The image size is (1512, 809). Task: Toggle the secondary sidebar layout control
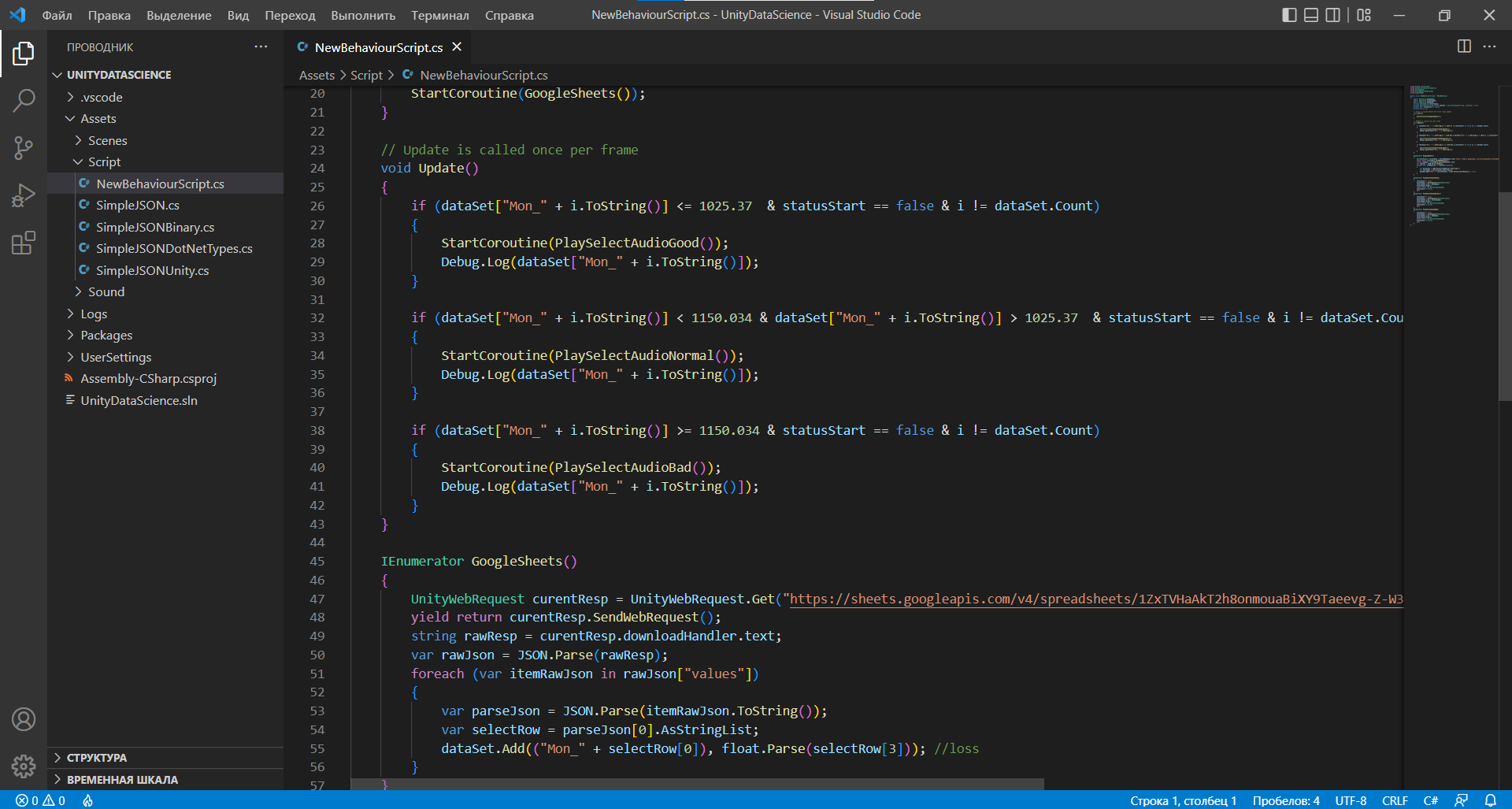pos(1332,14)
